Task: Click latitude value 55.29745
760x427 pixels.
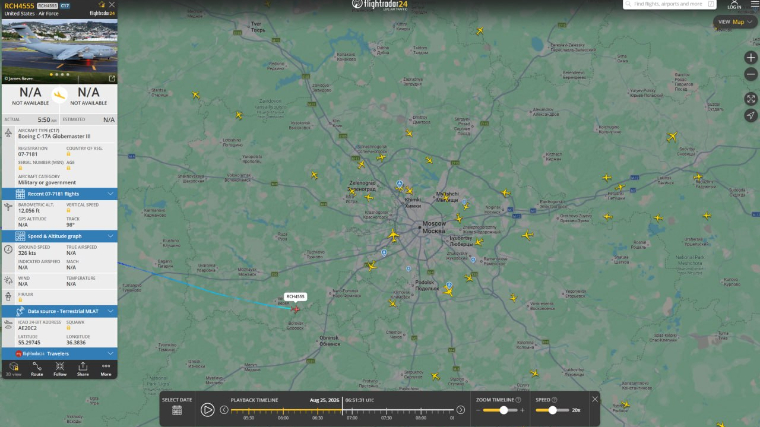Action: pos(29,342)
